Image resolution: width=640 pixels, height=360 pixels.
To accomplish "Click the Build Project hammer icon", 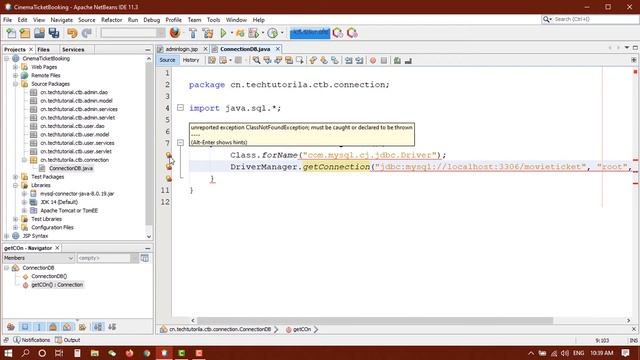I will [193, 33].
